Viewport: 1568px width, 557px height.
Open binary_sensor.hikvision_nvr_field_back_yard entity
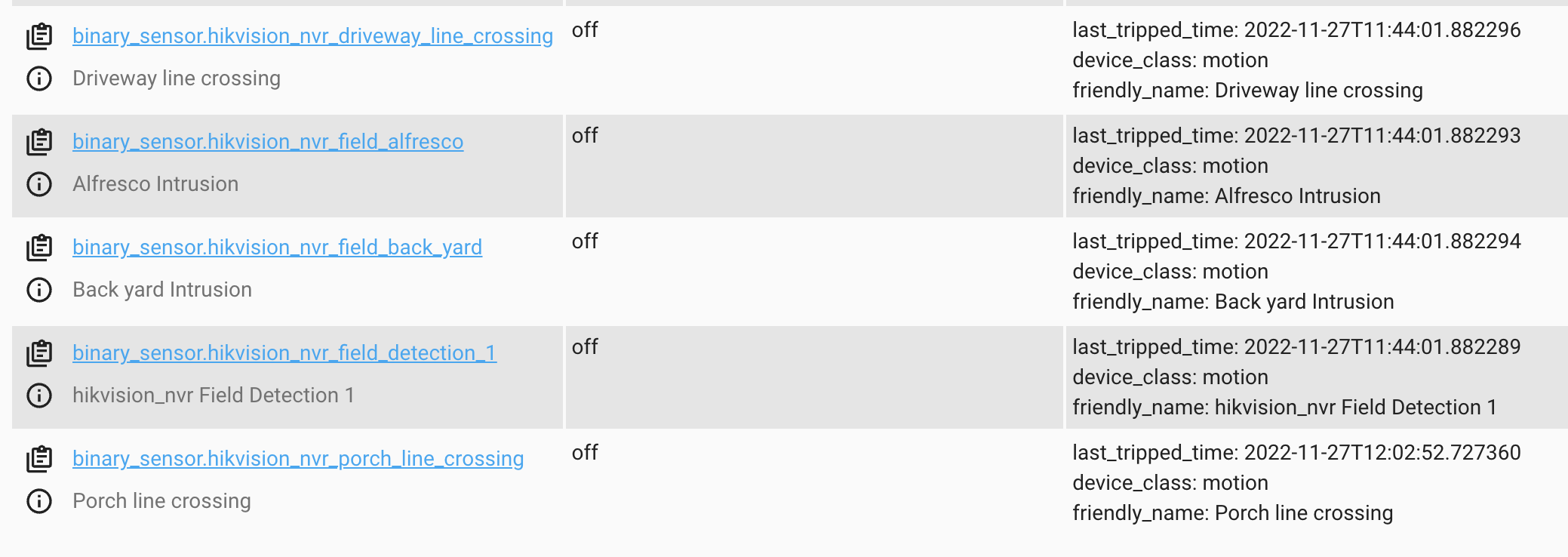pyautogui.click(x=278, y=247)
